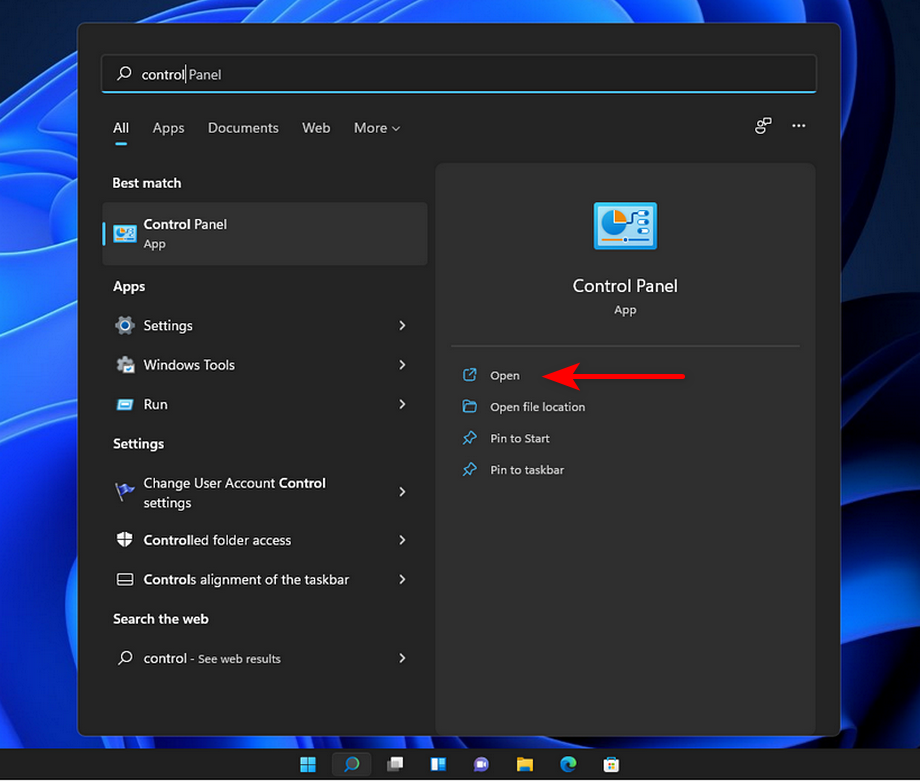This screenshot has width=920, height=782.
Task: Click the Run app icon
Action: 123,404
